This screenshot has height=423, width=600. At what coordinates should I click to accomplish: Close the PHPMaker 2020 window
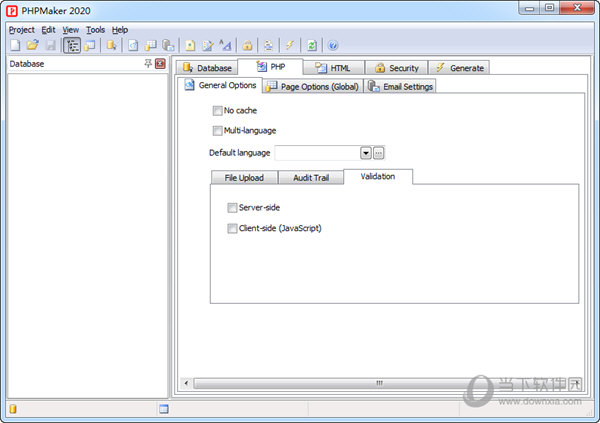coord(577,8)
